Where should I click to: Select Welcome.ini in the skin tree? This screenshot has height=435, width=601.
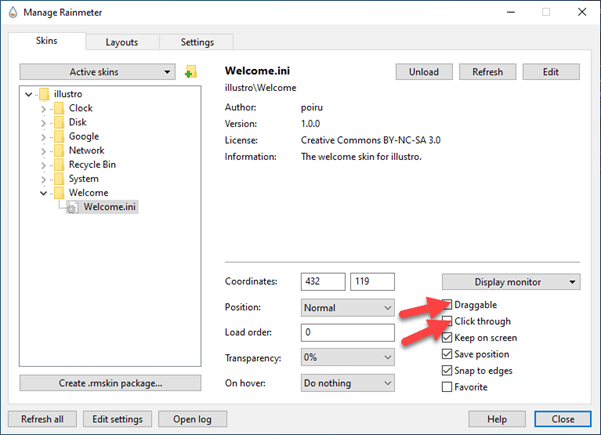coord(110,207)
